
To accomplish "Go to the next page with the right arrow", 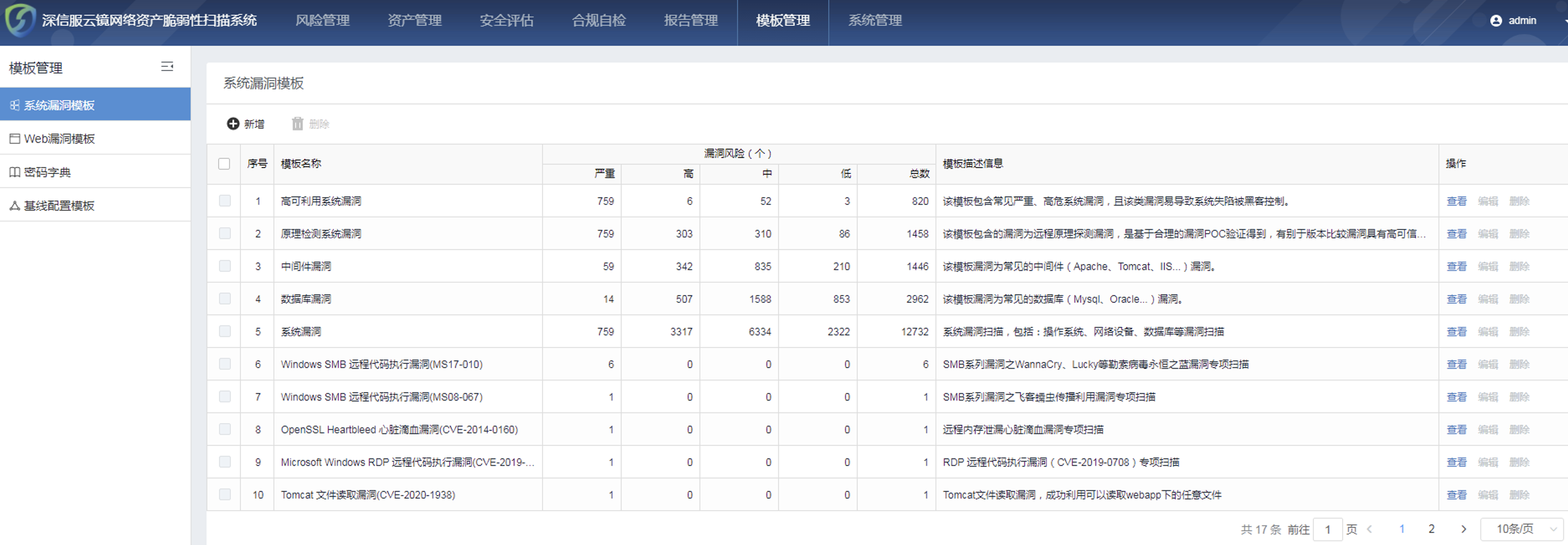I will 1463,529.
